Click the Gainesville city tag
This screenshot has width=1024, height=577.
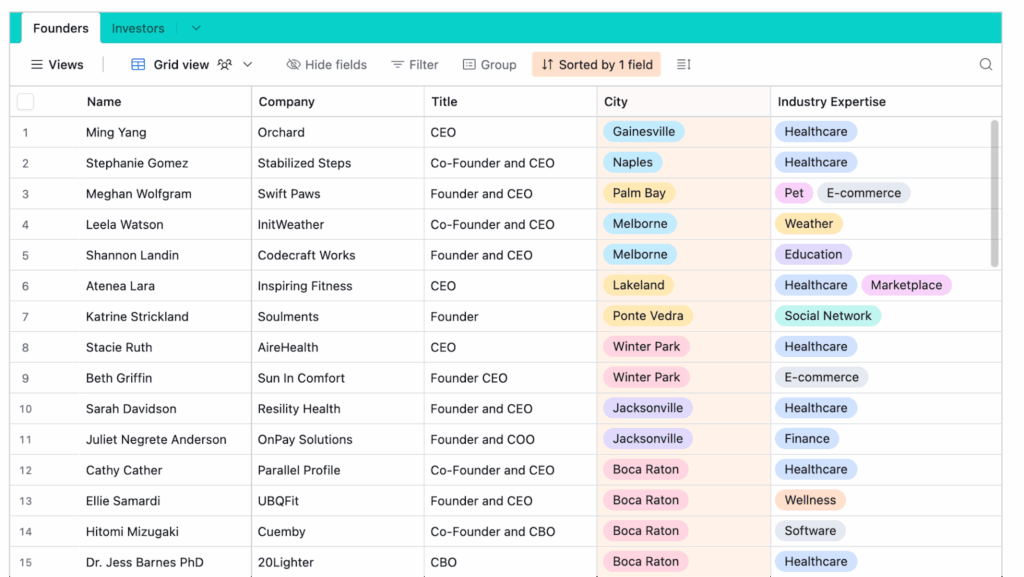coord(643,132)
